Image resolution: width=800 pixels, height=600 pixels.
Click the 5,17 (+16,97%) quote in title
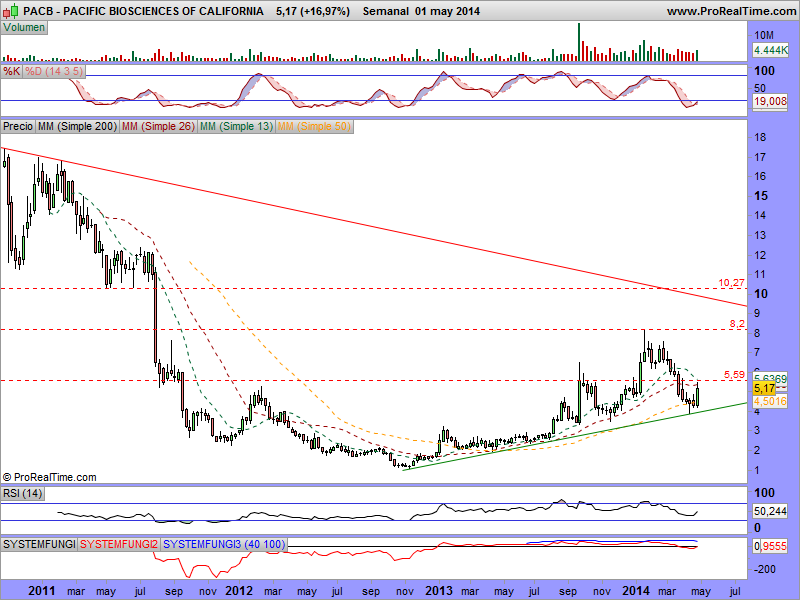tap(313, 11)
